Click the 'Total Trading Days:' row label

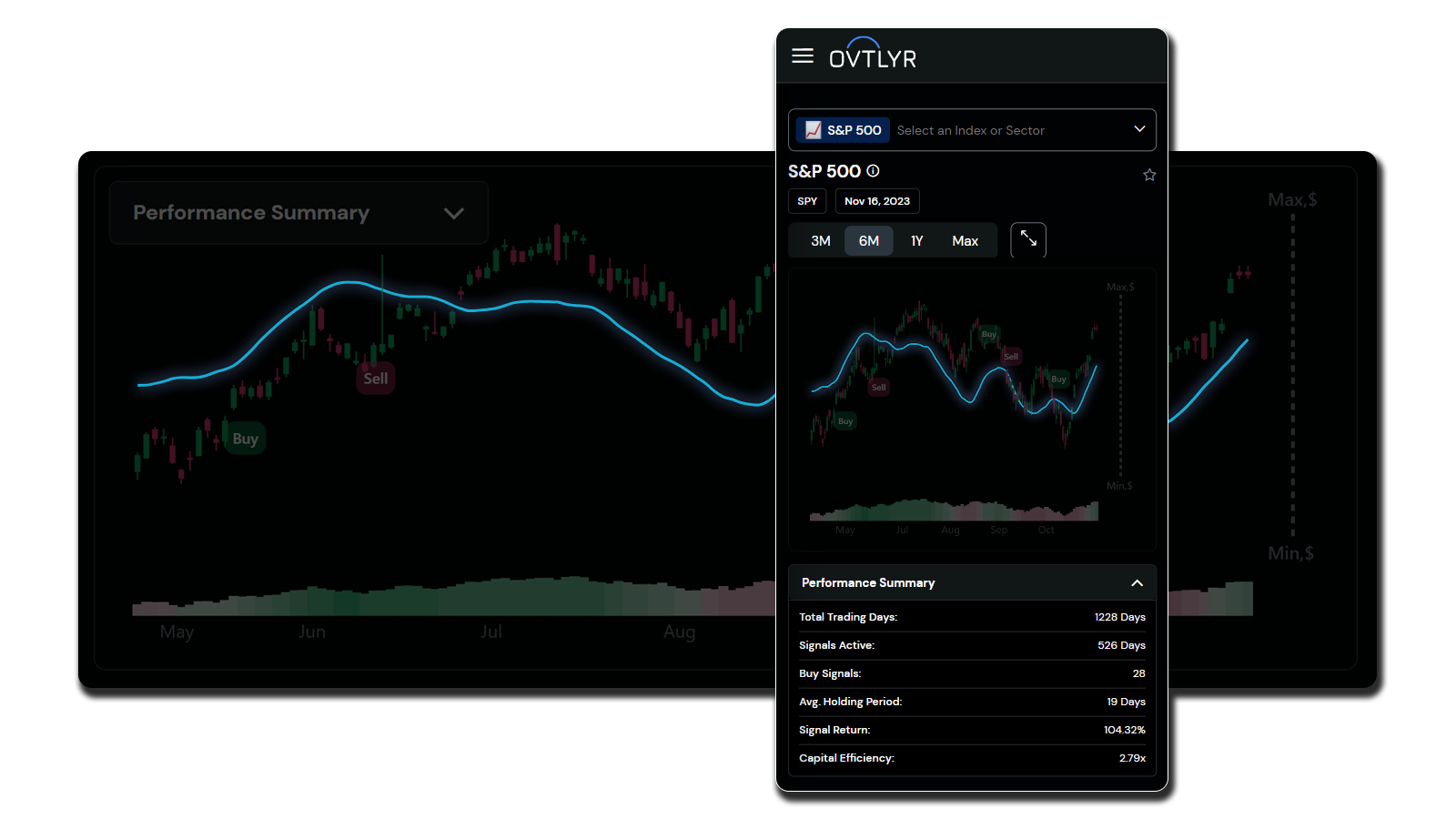click(x=848, y=617)
